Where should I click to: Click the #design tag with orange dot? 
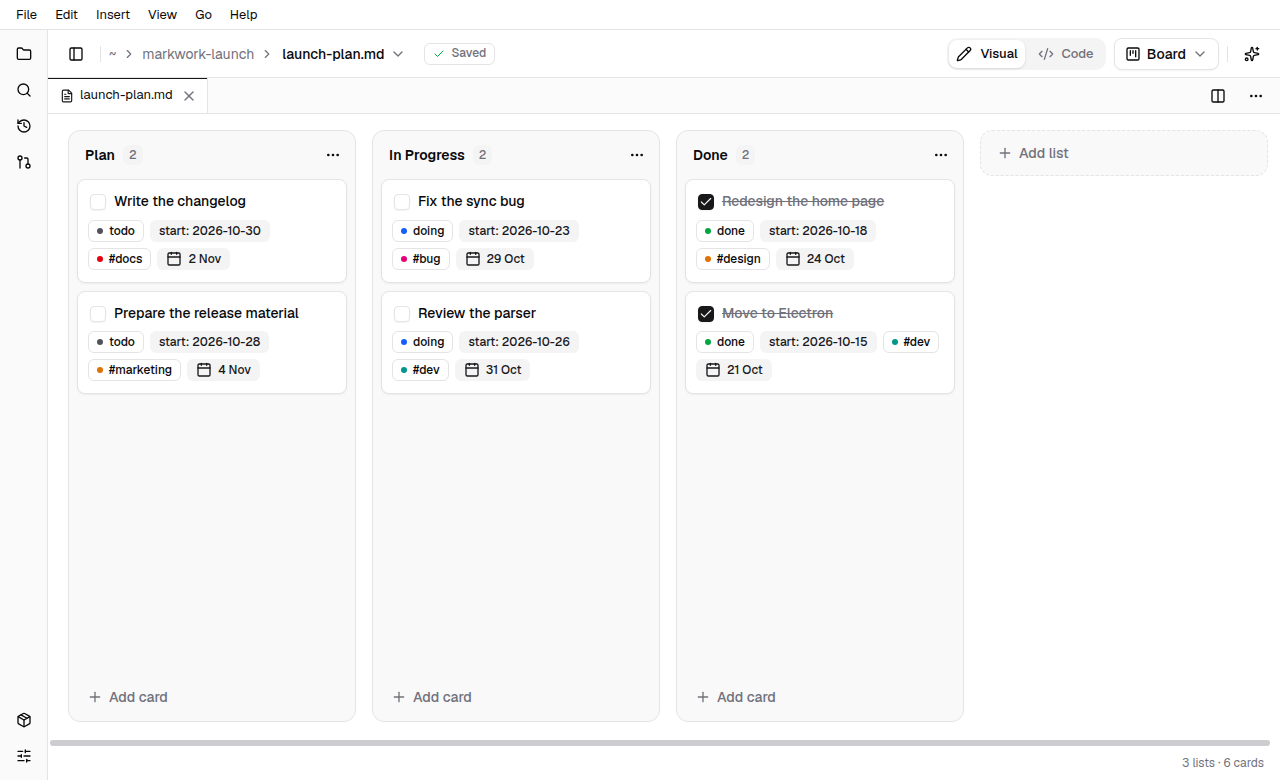click(733, 259)
